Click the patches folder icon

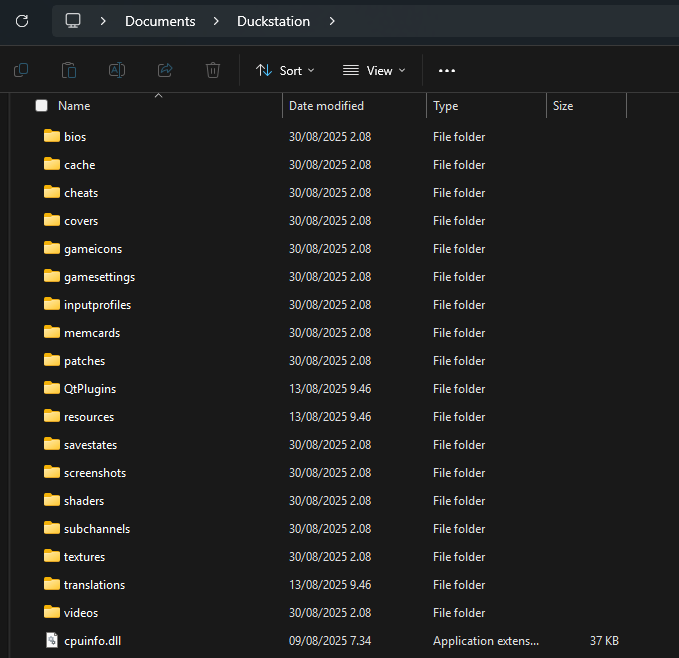tap(52, 360)
